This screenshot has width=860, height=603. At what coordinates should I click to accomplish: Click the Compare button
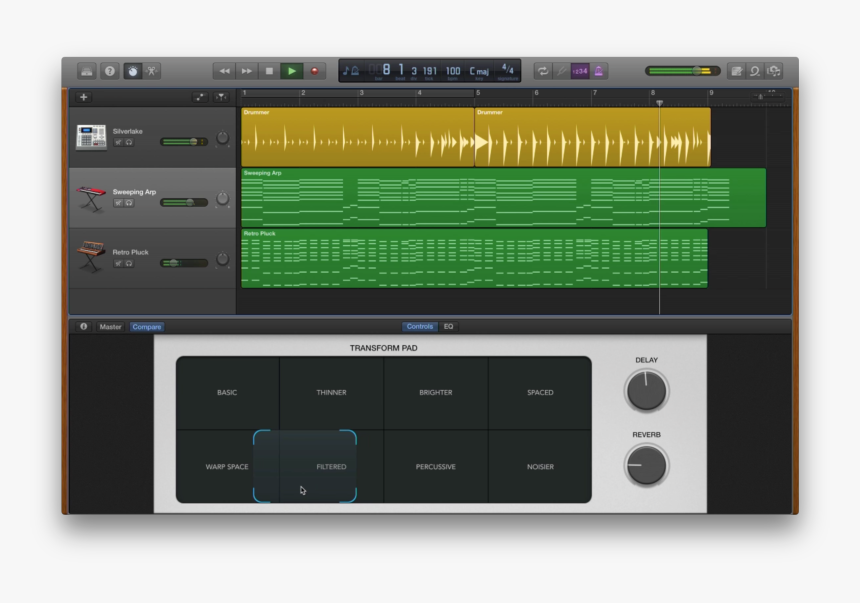[146, 326]
